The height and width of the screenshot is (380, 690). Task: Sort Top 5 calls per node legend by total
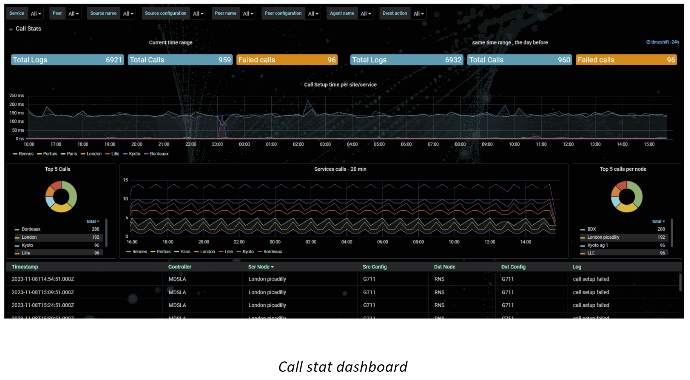[658, 222]
